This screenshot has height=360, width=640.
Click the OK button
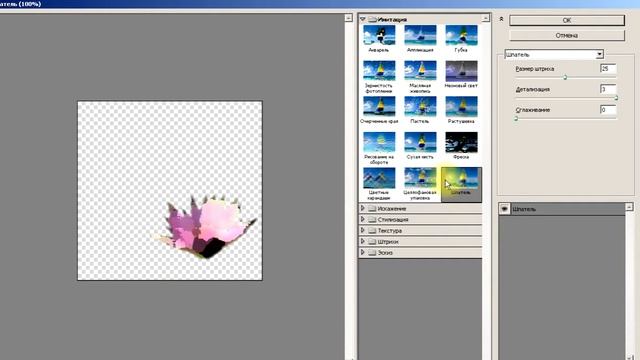point(567,20)
